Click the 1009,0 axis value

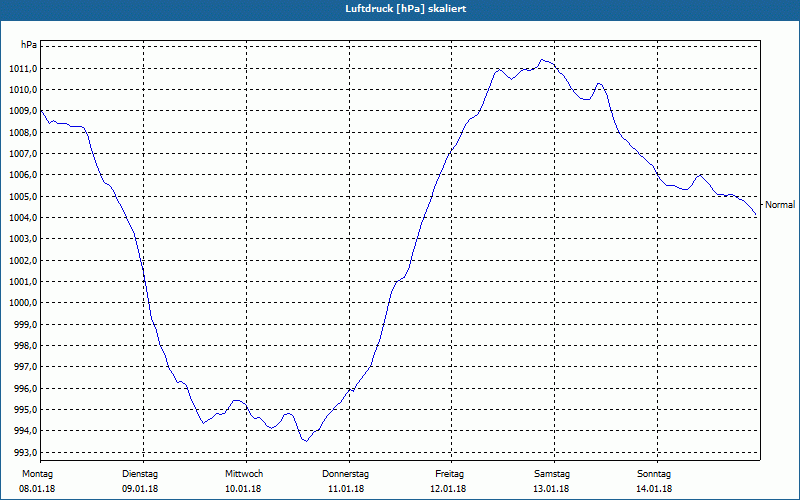(x=23, y=111)
